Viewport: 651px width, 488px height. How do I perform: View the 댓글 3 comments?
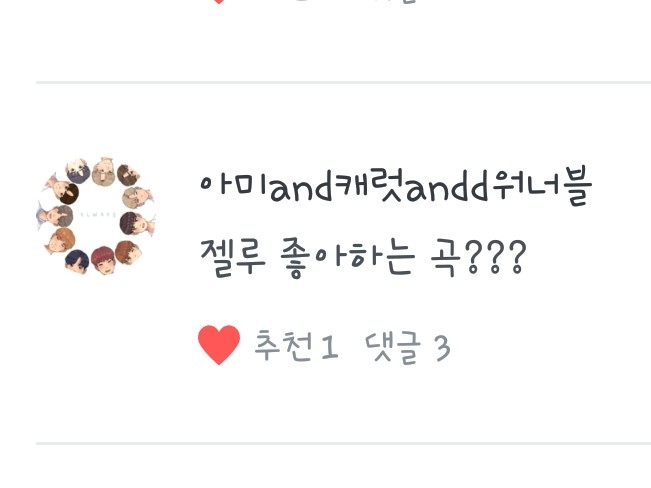(x=407, y=348)
